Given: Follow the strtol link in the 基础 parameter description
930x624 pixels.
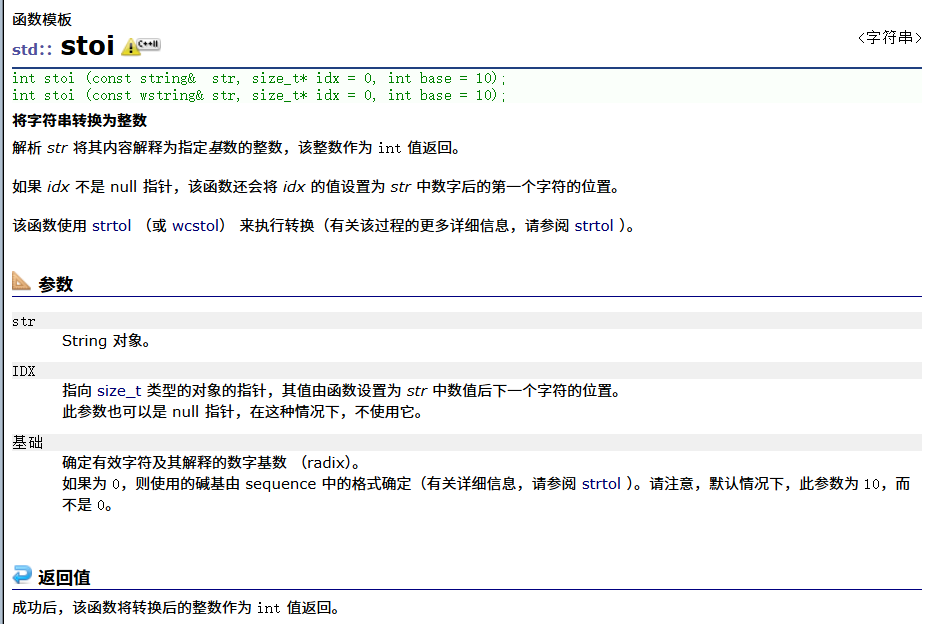Looking at the screenshot, I should tap(601, 484).
